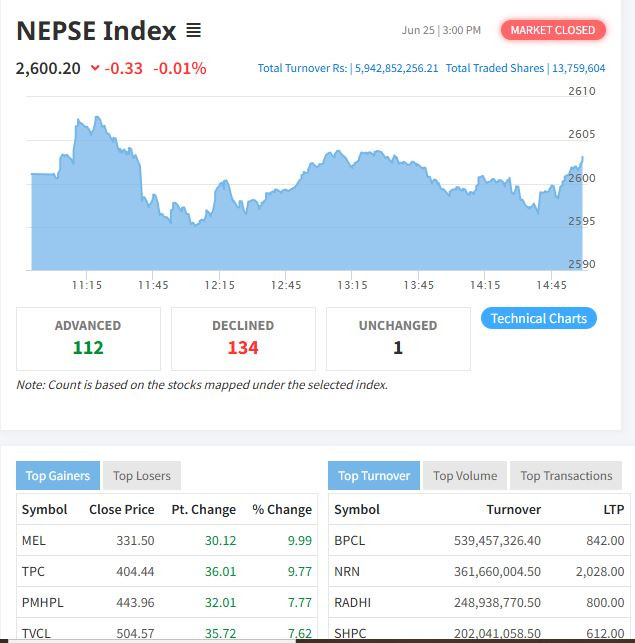Click the red down arrow near -0.33
635x643 pixels.
95,68
